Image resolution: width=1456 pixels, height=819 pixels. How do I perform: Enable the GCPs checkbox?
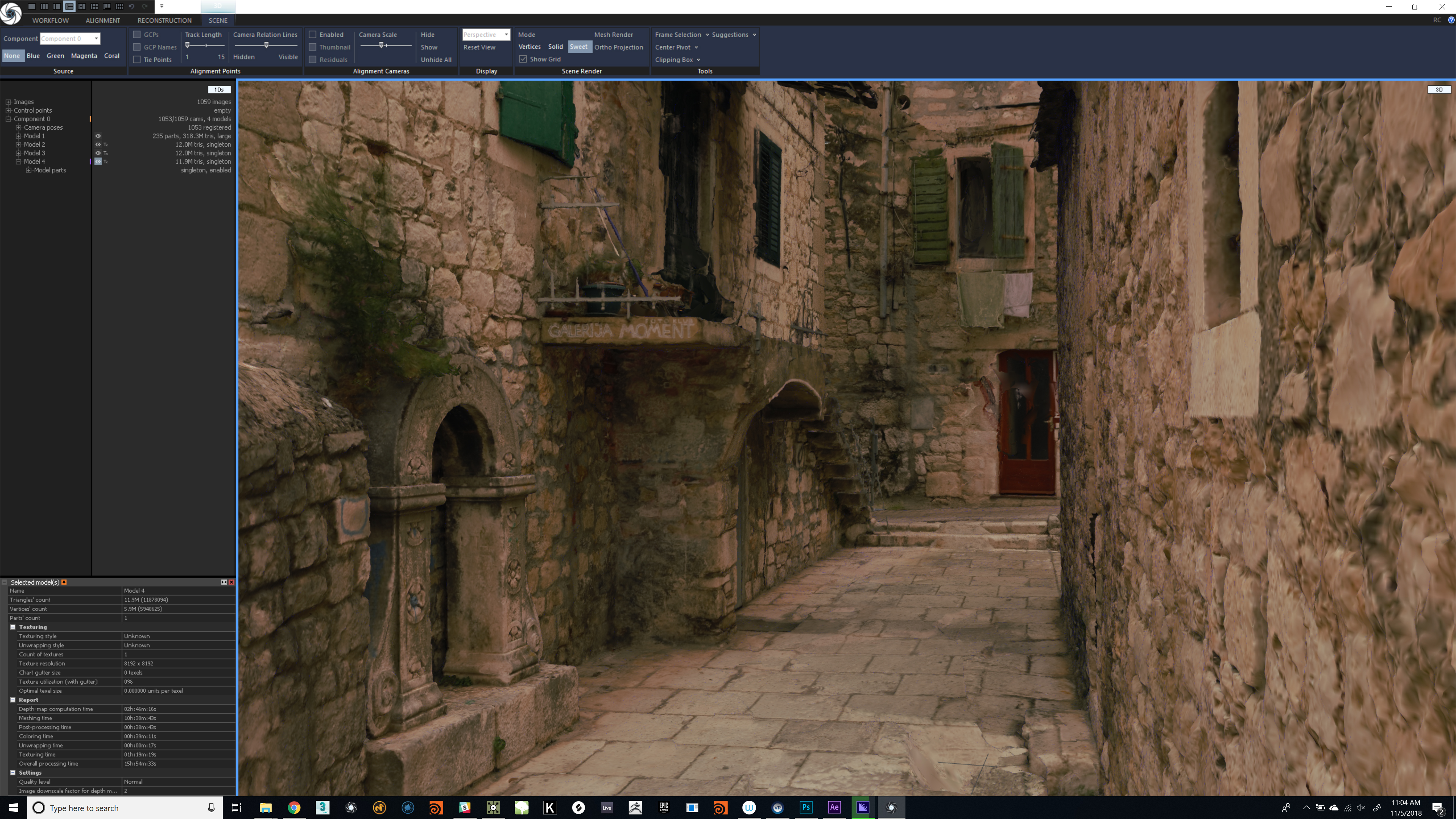click(137, 35)
